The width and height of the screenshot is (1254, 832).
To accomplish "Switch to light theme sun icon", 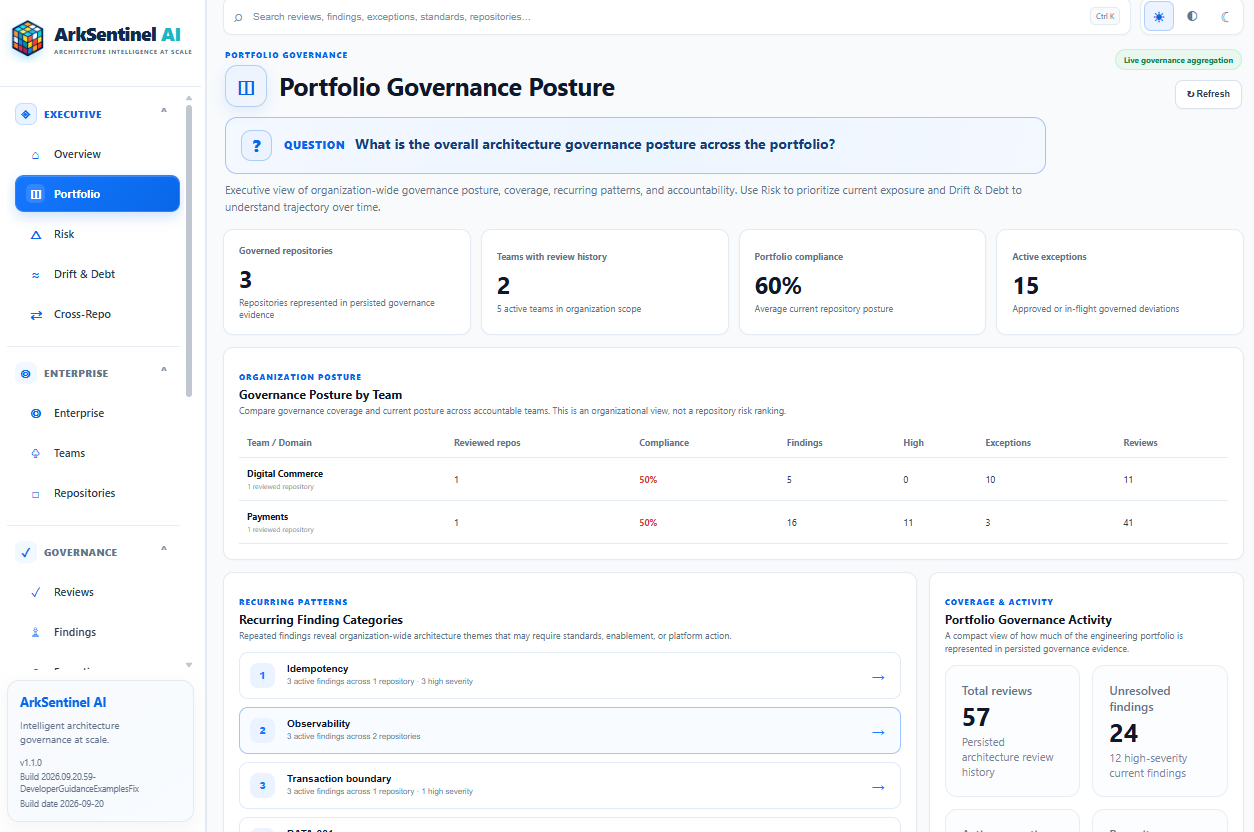I will click(1159, 16).
